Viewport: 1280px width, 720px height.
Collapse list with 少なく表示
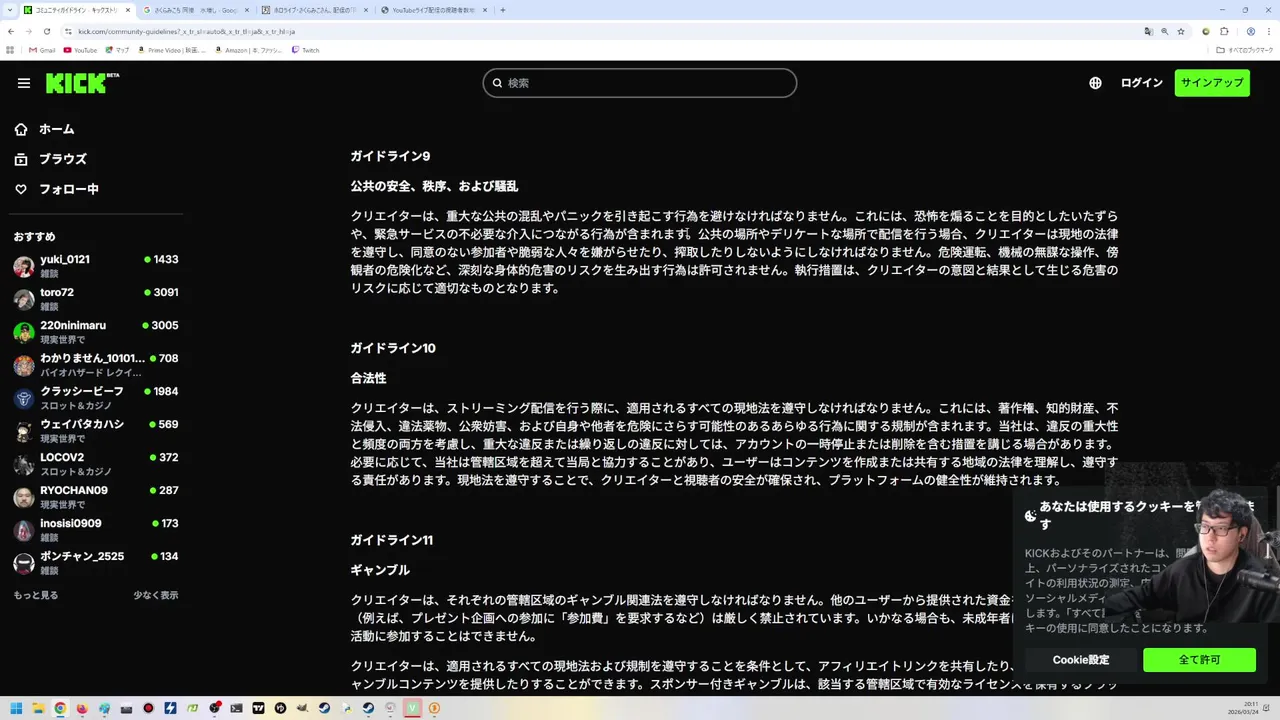[x=156, y=595]
